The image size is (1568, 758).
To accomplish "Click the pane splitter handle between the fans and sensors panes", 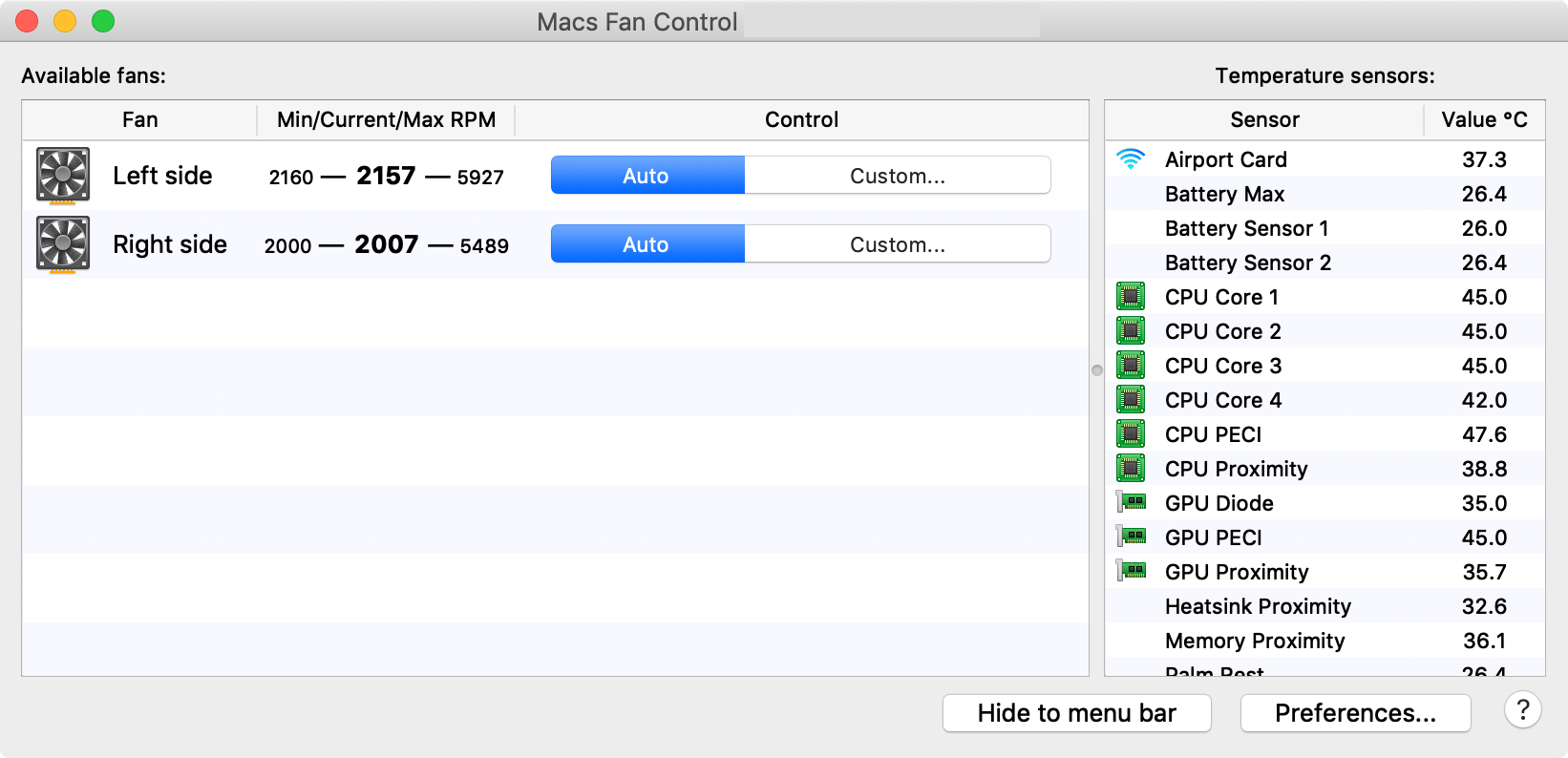I will coord(1097,370).
